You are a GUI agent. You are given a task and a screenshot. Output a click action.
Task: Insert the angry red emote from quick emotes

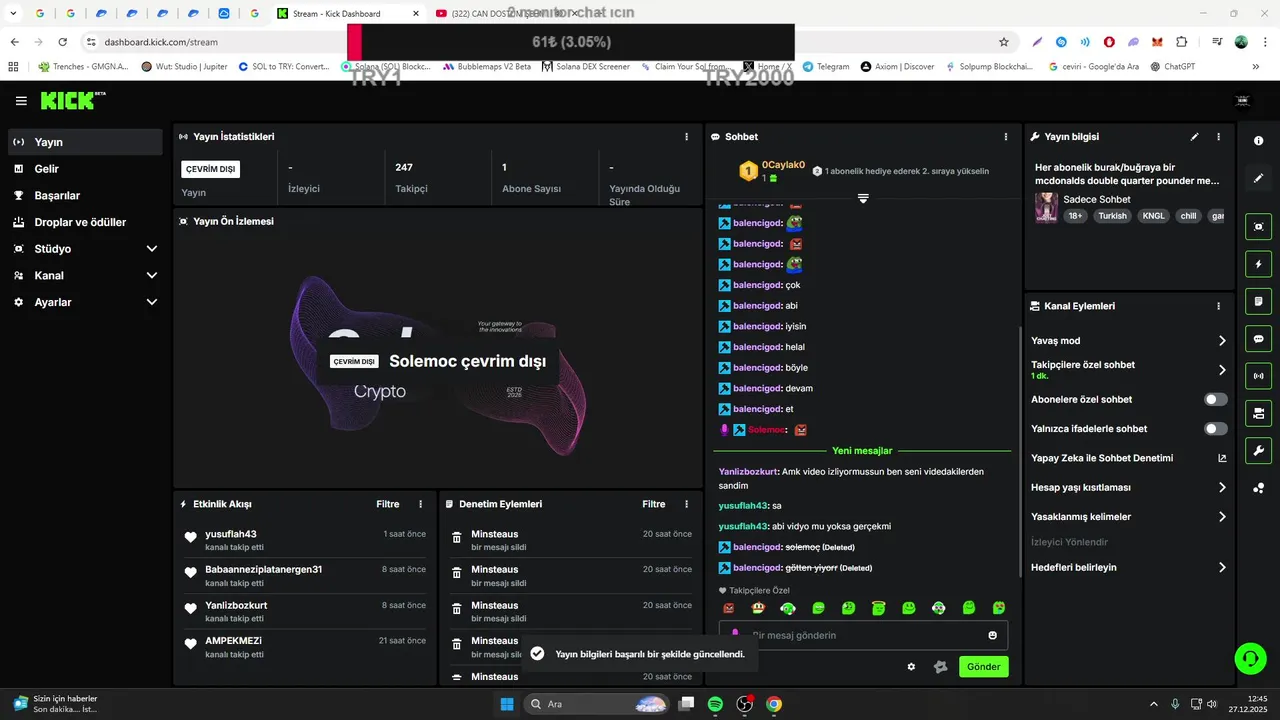(728, 608)
